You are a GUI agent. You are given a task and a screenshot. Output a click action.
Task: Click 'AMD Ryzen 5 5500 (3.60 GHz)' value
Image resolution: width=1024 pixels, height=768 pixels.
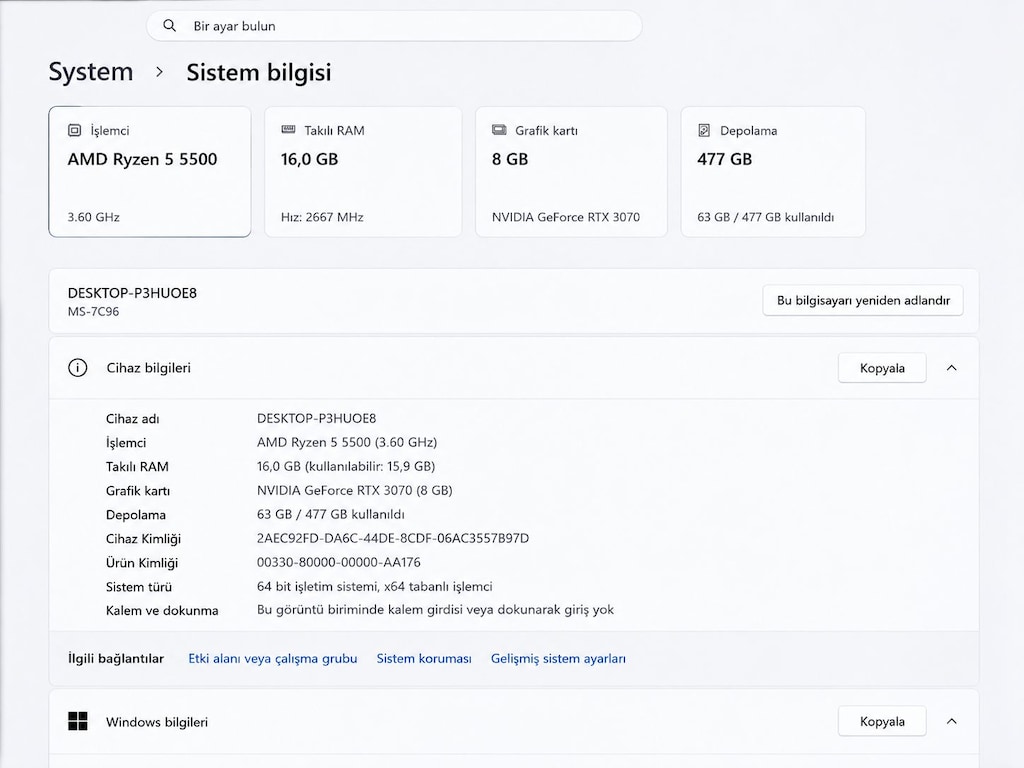(347, 442)
